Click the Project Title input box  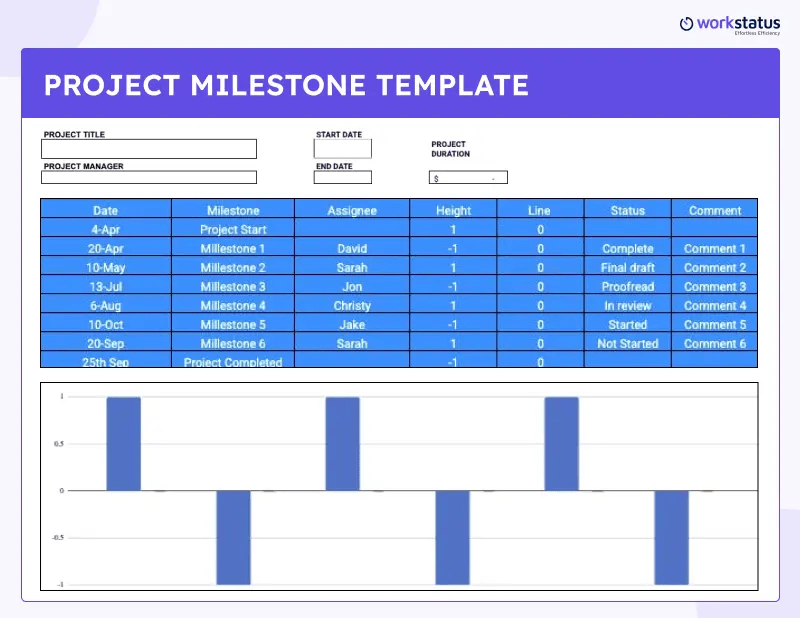click(149, 149)
